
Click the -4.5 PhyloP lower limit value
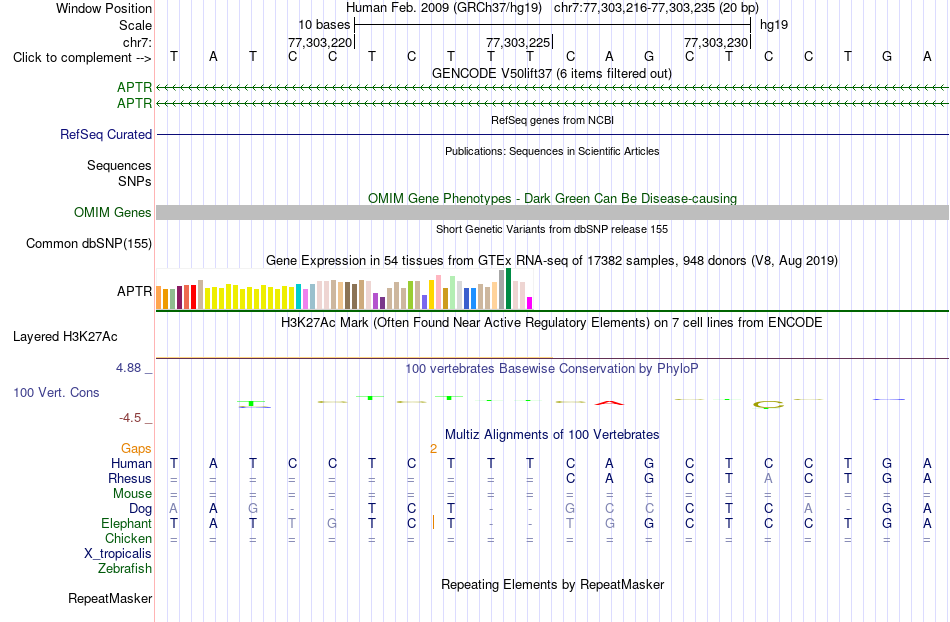[130, 418]
